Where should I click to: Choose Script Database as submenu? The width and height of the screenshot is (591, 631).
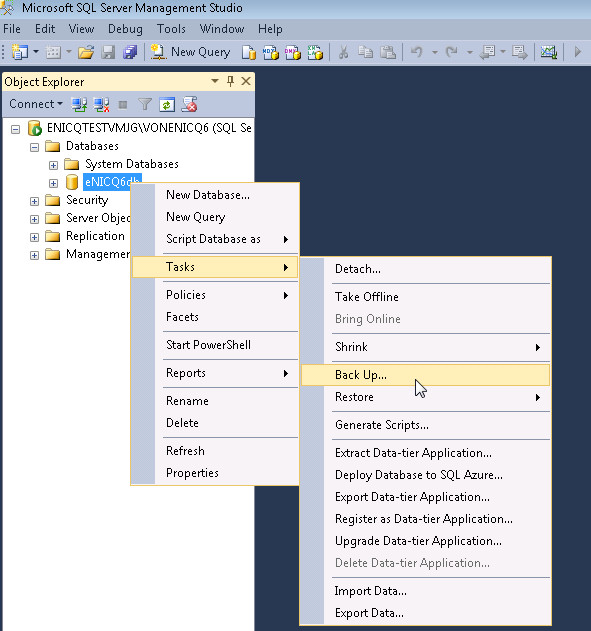tap(215, 239)
